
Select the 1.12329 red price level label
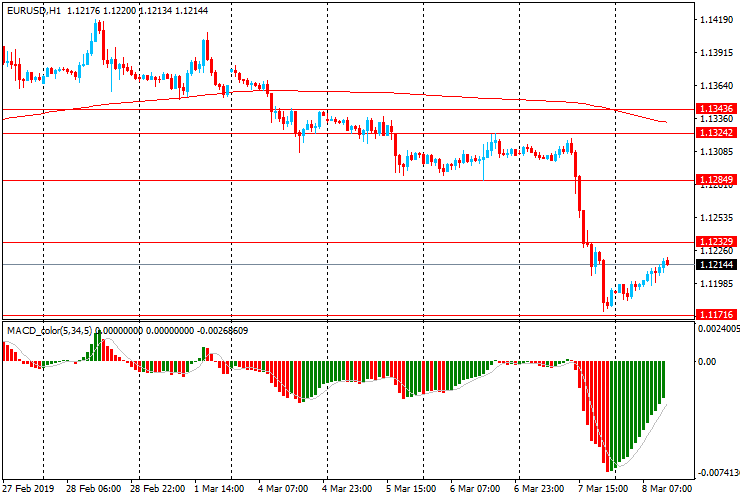click(716, 242)
